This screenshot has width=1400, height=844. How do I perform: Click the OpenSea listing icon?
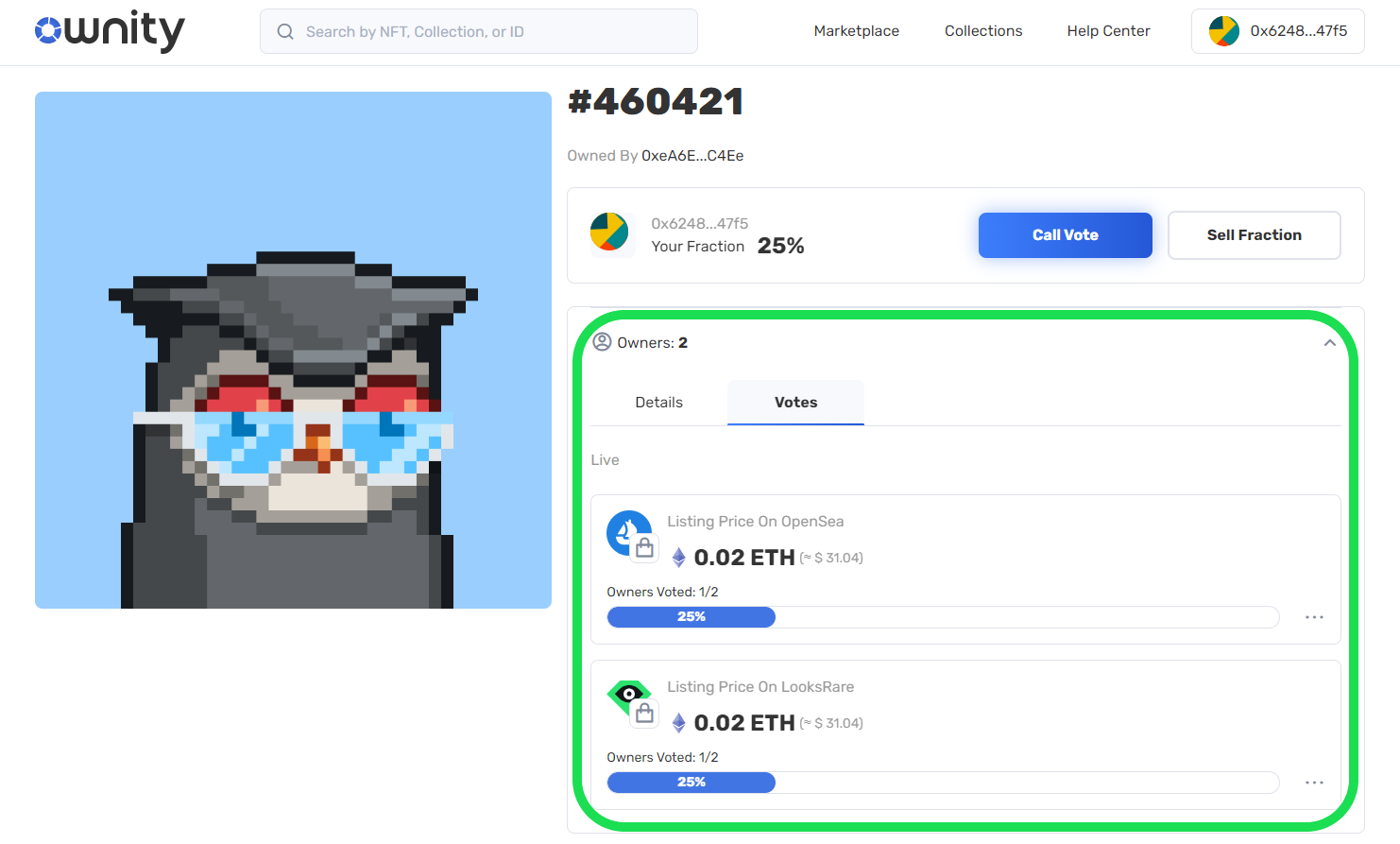click(629, 534)
